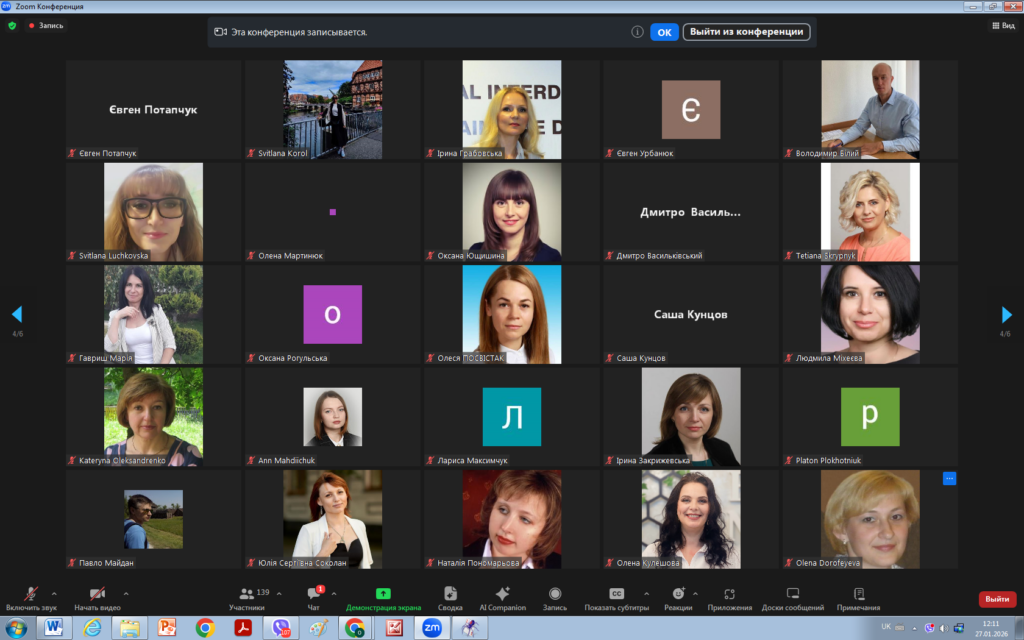1024x640 pixels.
Task: Open the Сводка summary icon
Action: [450, 597]
